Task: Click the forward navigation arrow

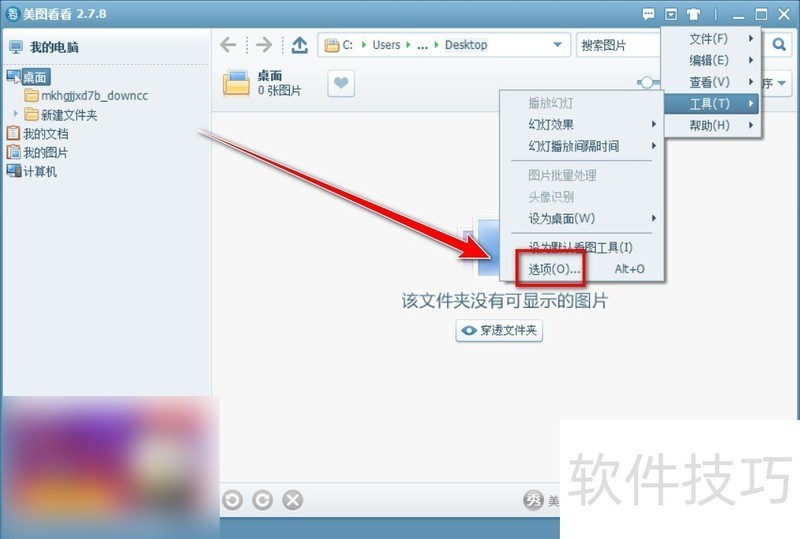Action: click(x=264, y=45)
